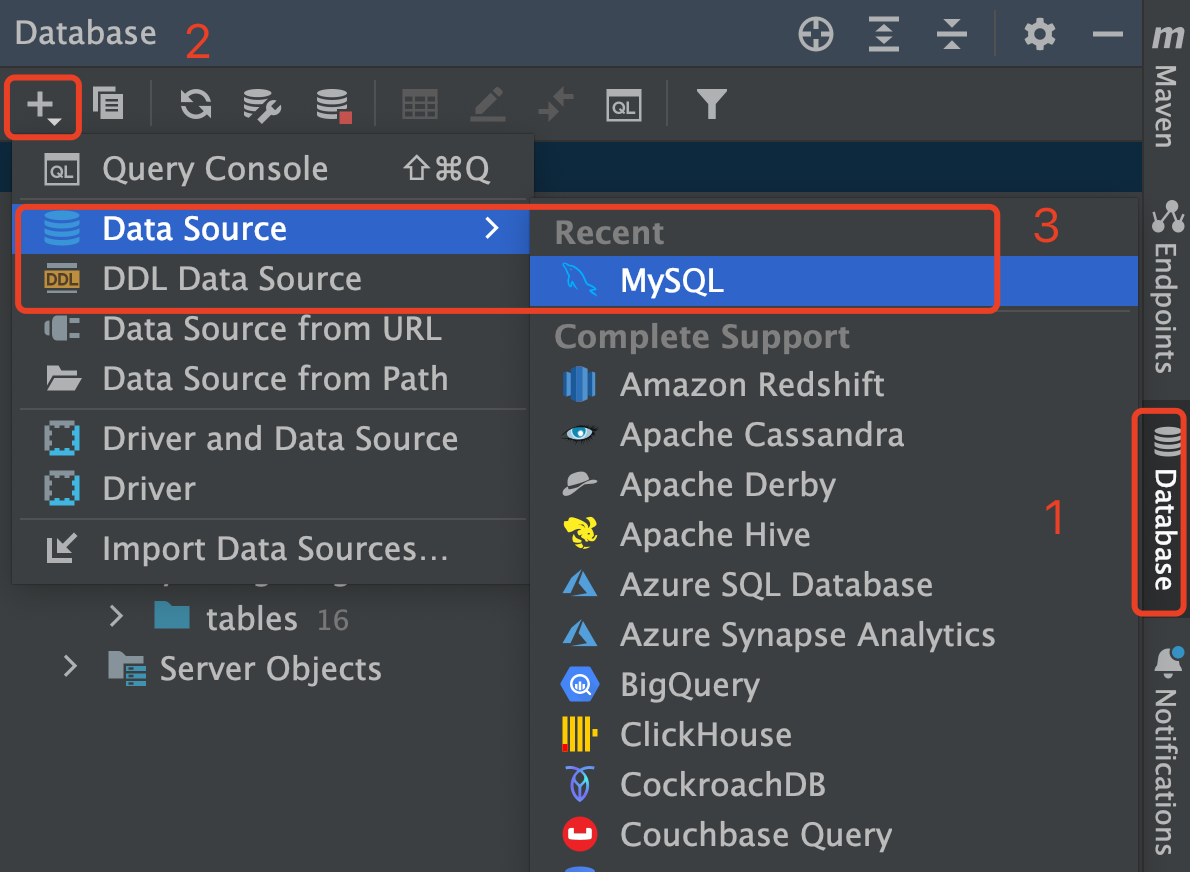The image size is (1190, 872).
Task: Expand the tables folder node
Action: [x=117, y=618]
